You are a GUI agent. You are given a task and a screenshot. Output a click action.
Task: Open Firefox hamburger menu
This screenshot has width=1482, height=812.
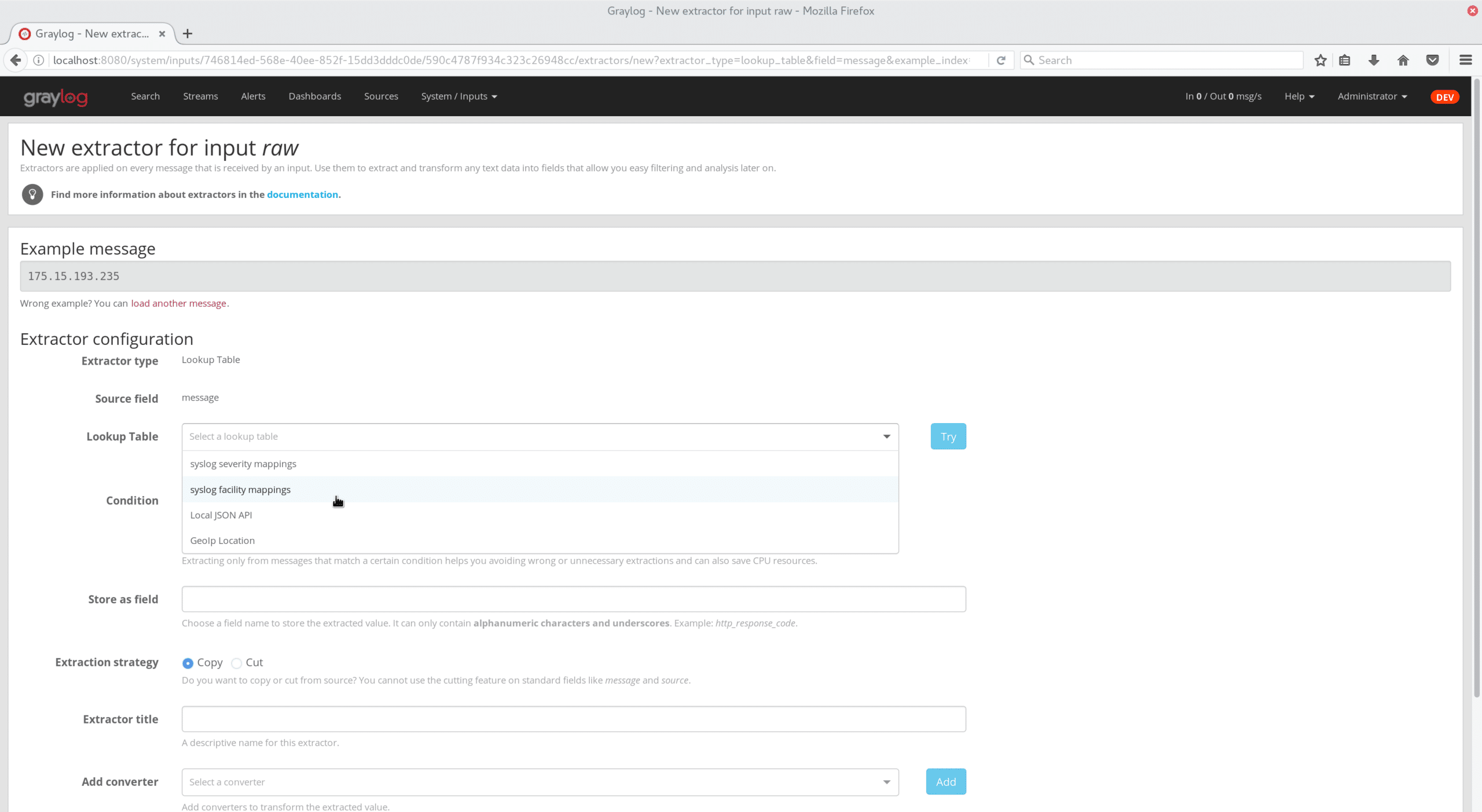pos(1466,60)
